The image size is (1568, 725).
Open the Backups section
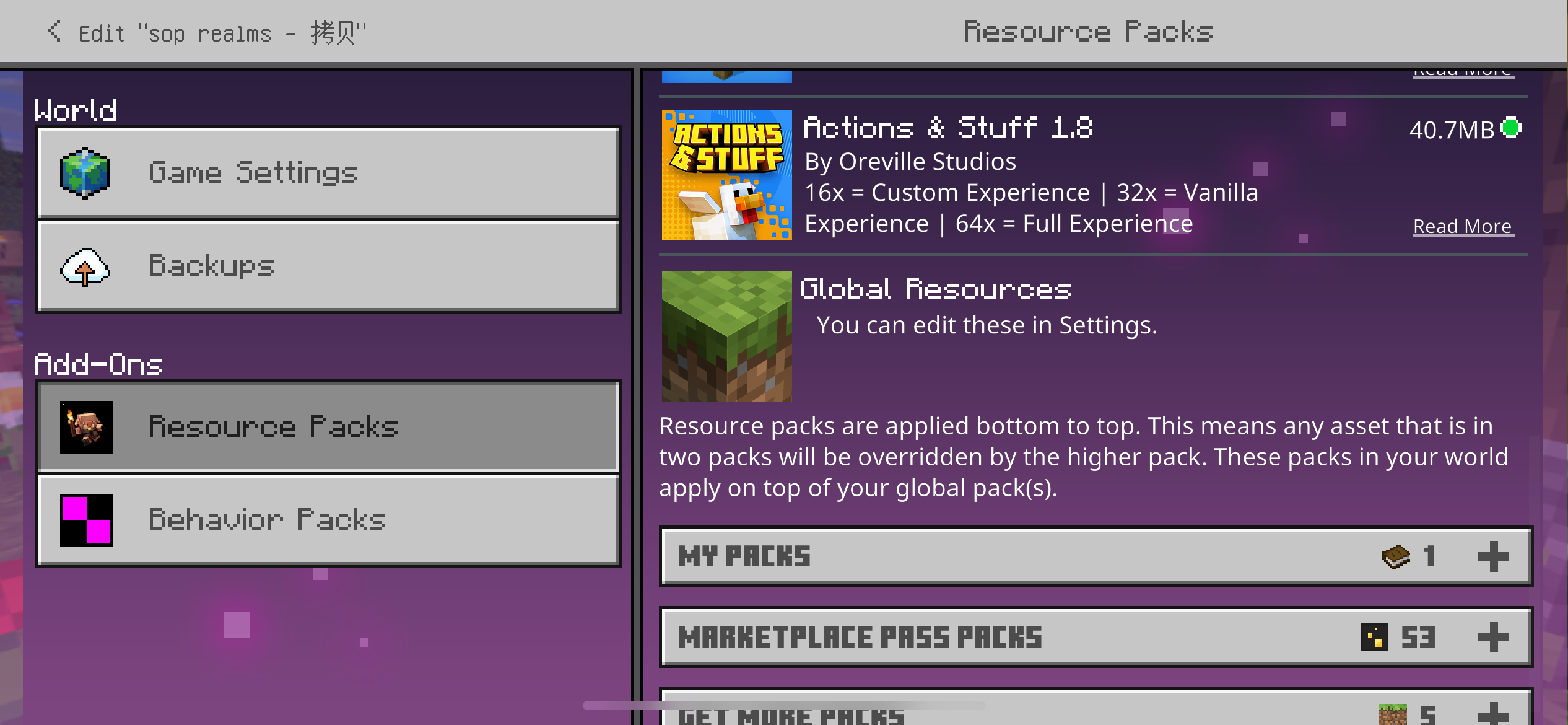coord(328,266)
